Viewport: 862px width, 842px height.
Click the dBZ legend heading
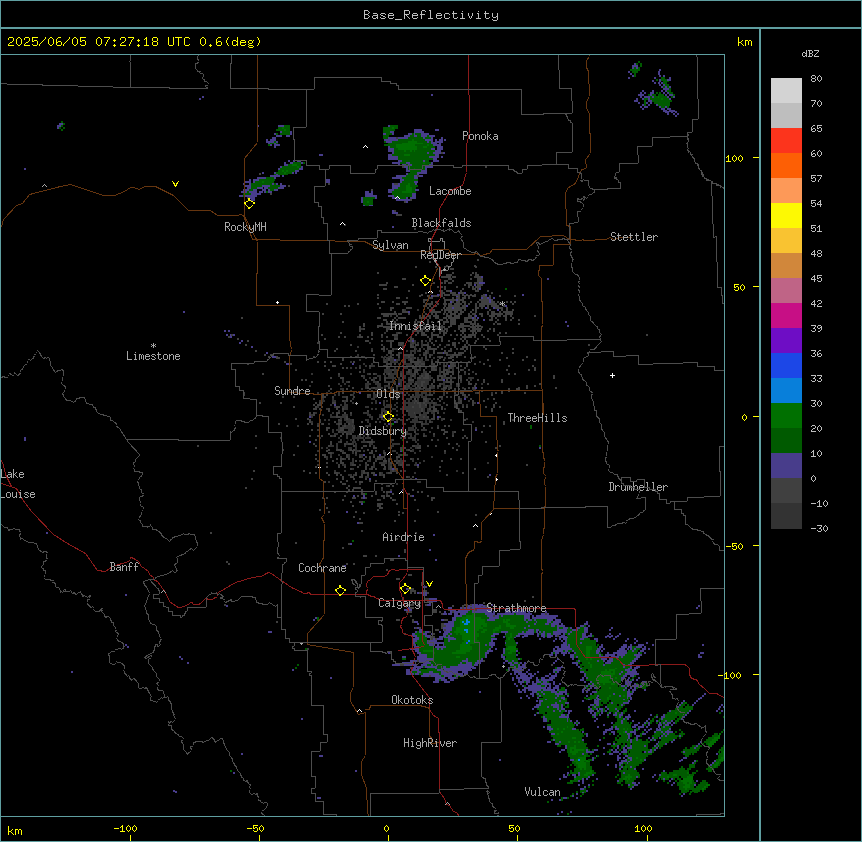pyautogui.click(x=810, y=53)
